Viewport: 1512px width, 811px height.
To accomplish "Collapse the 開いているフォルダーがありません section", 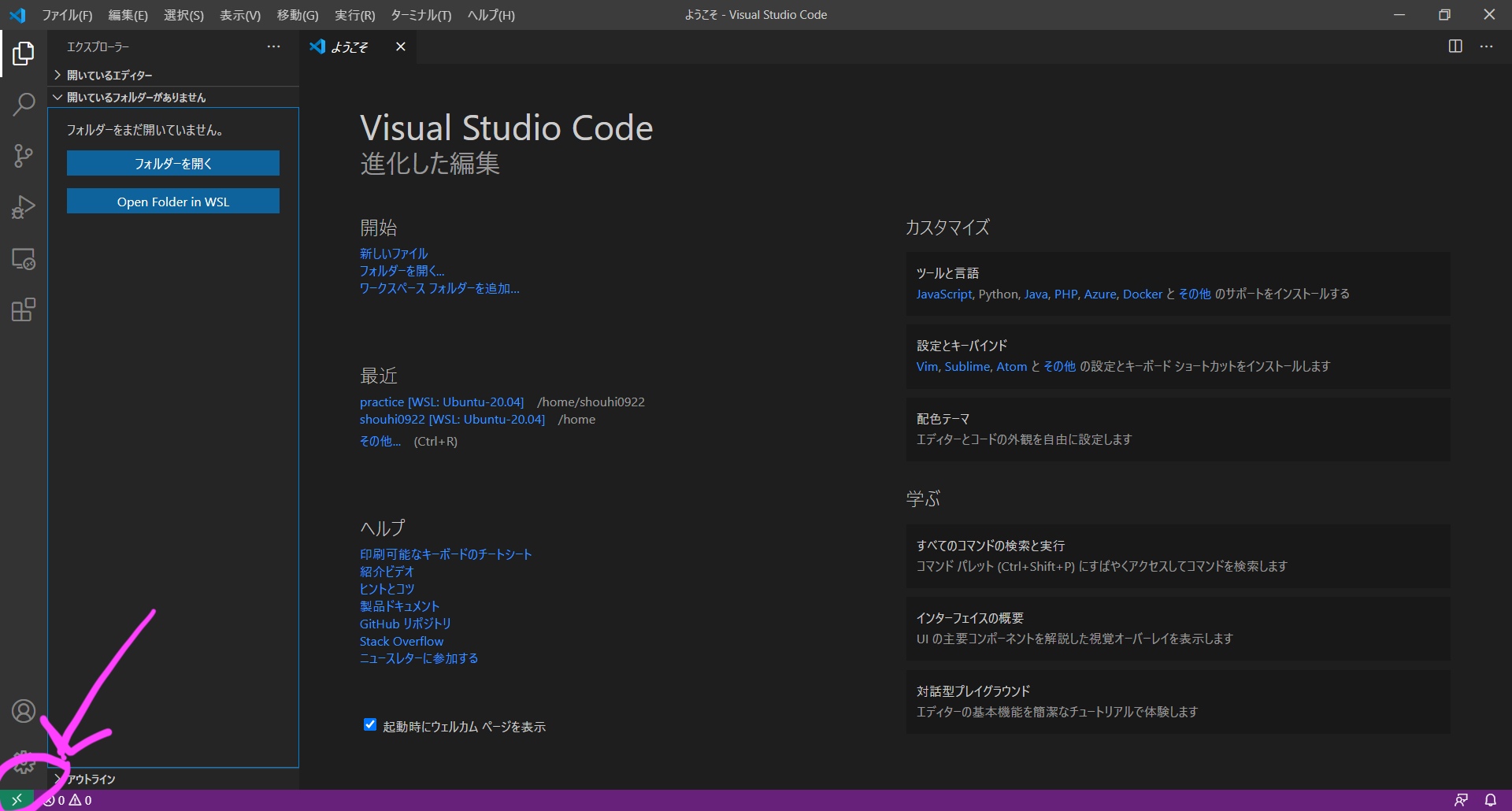I will click(x=173, y=97).
